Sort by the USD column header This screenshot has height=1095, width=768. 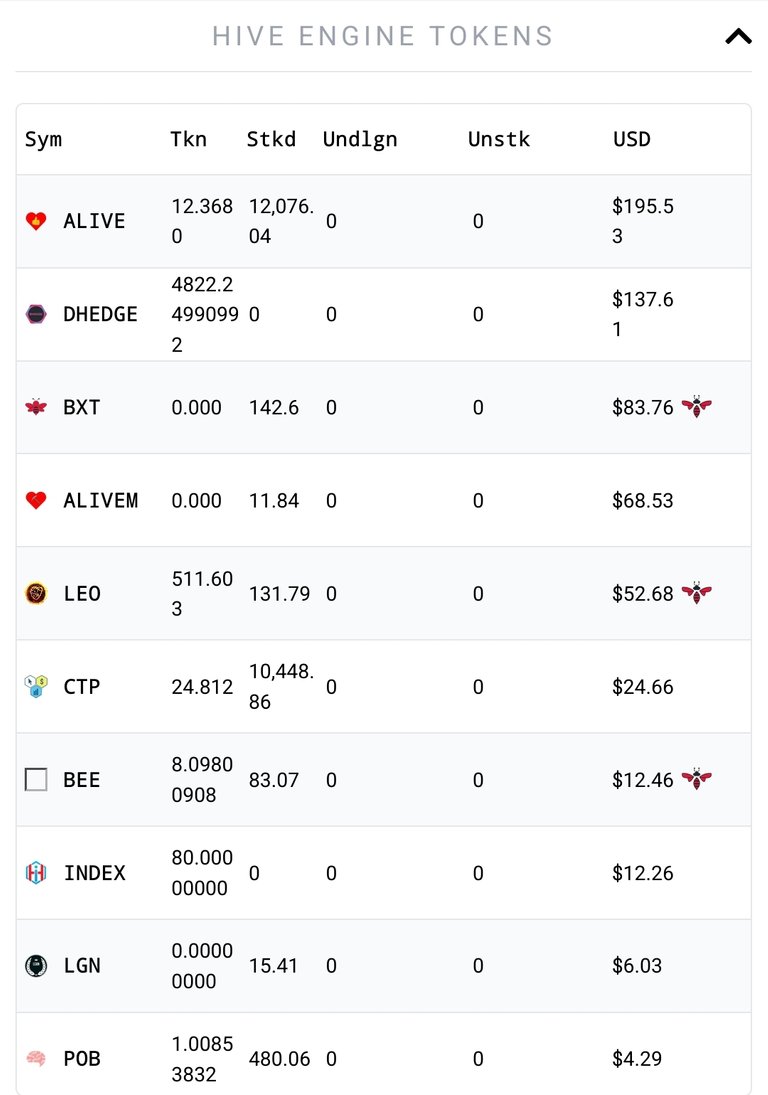coord(631,140)
